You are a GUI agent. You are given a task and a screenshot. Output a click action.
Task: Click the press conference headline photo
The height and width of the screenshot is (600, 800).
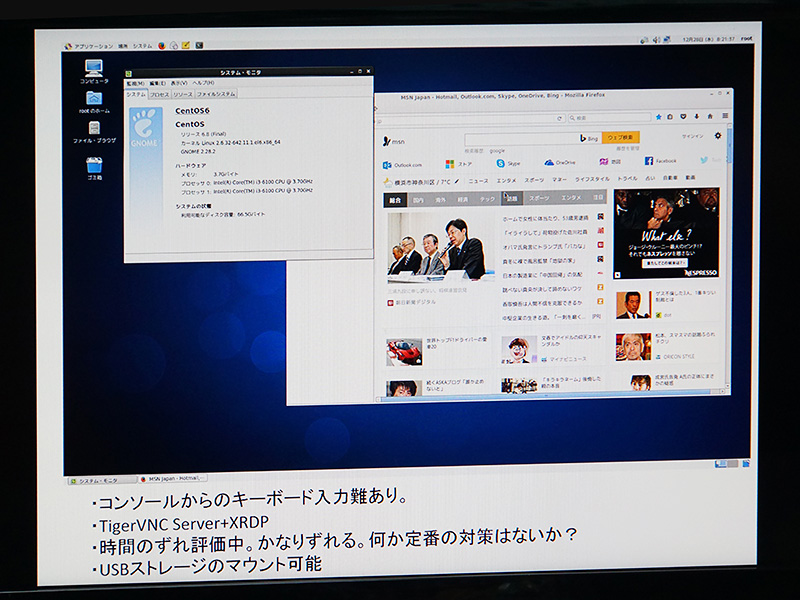click(x=440, y=248)
